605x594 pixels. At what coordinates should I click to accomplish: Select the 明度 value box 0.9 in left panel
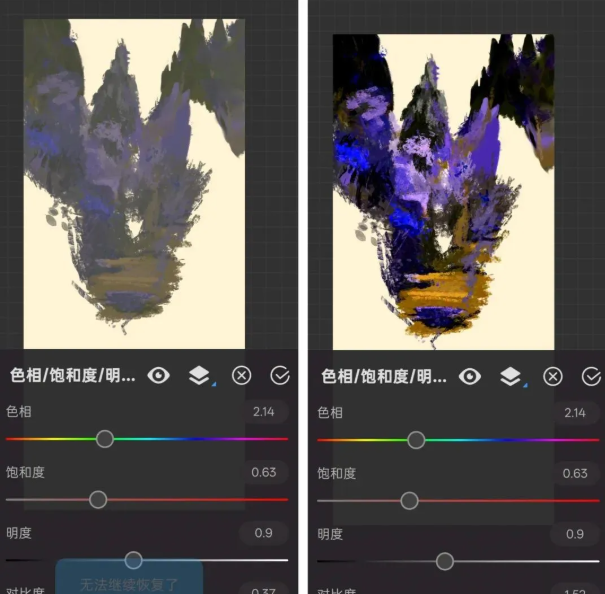tap(264, 533)
